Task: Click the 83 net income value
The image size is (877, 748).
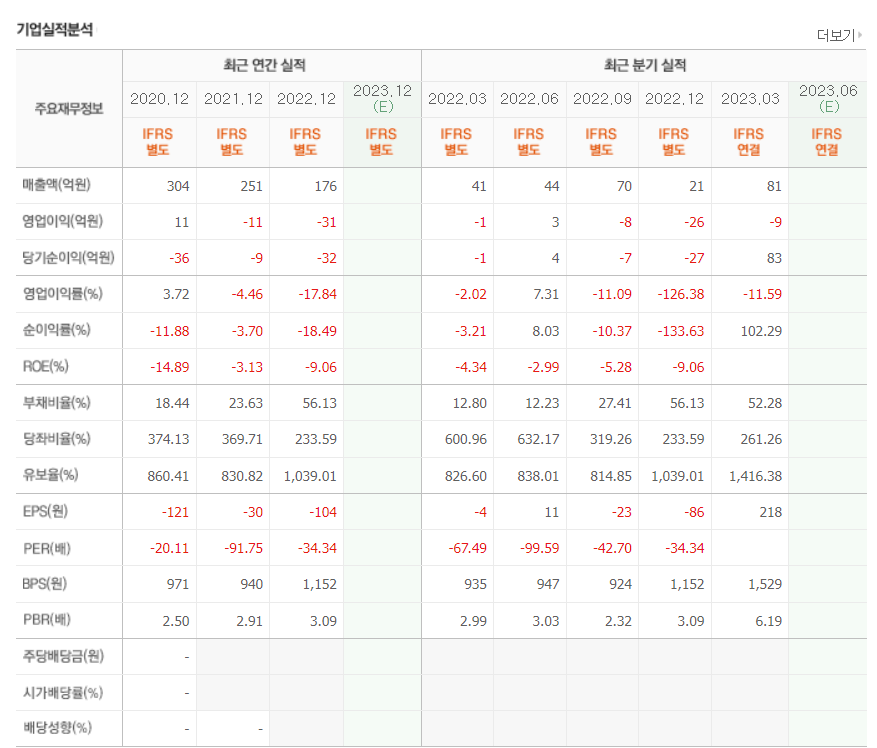Action: (774, 258)
